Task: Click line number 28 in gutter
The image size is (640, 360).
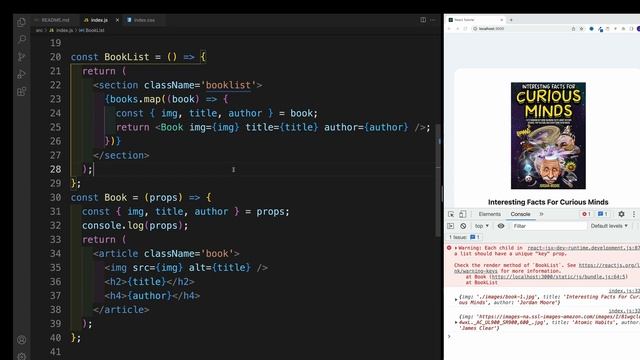Action: tap(56, 169)
